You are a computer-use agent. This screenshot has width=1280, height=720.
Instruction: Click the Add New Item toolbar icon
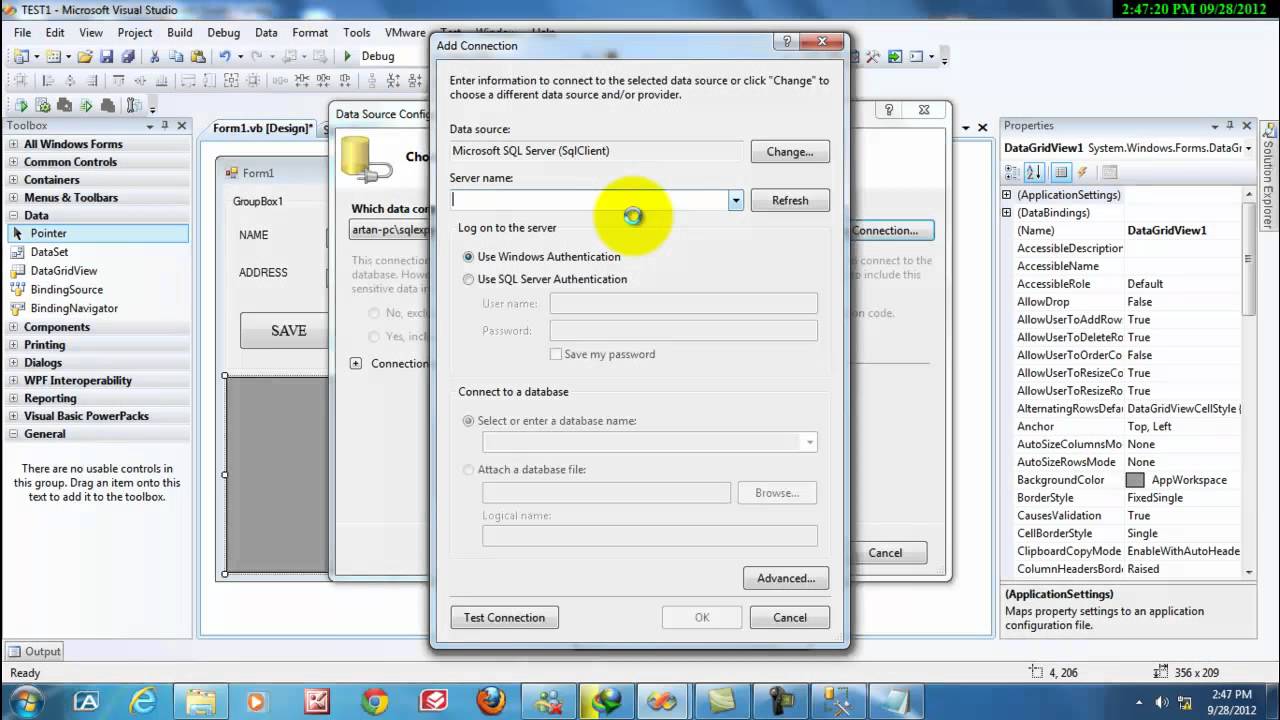click(53, 57)
